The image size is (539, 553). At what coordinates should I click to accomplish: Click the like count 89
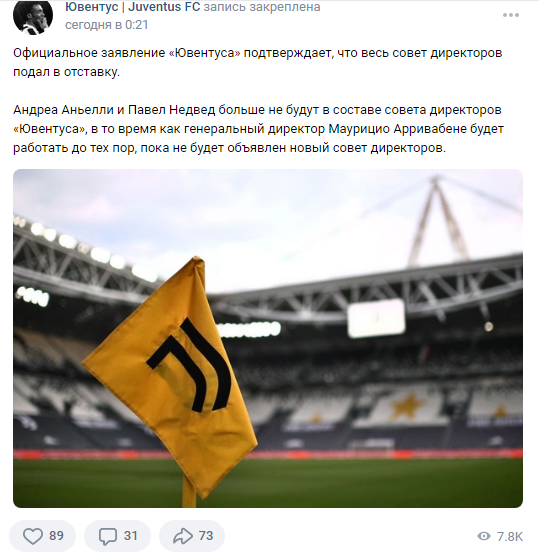pos(56,536)
